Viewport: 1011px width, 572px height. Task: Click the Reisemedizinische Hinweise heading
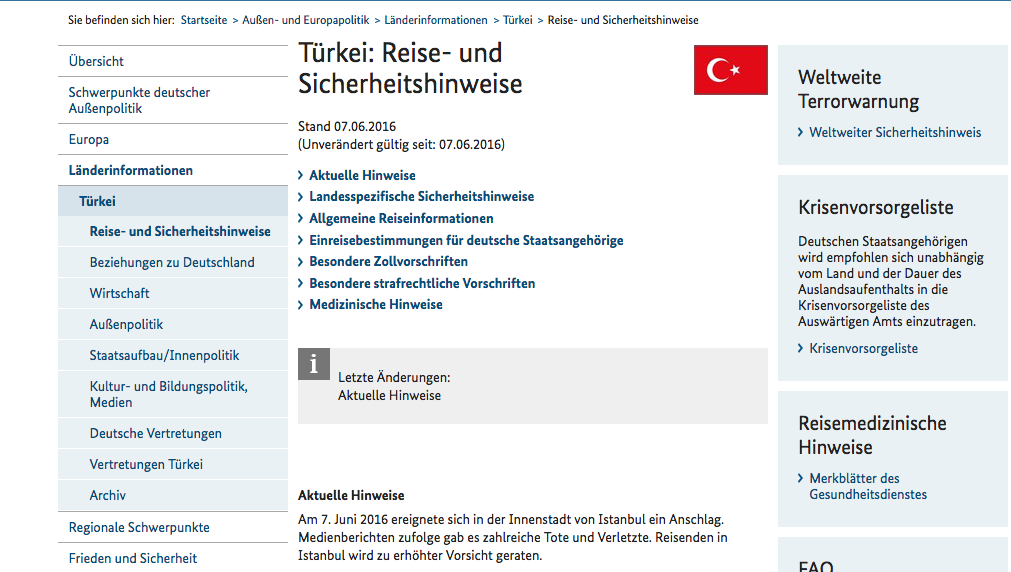pyautogui.click(x=872, y=435)
